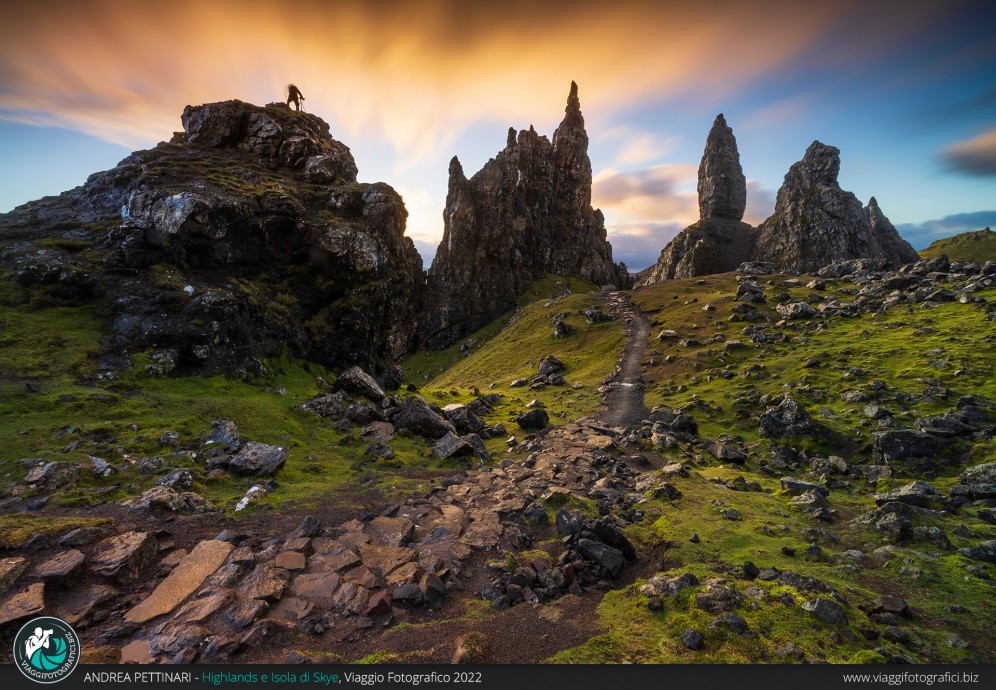Click the 'Highlands e Isola di Skye' text
This screenshot has height=690, width=996.
click(x=270, y=677)
